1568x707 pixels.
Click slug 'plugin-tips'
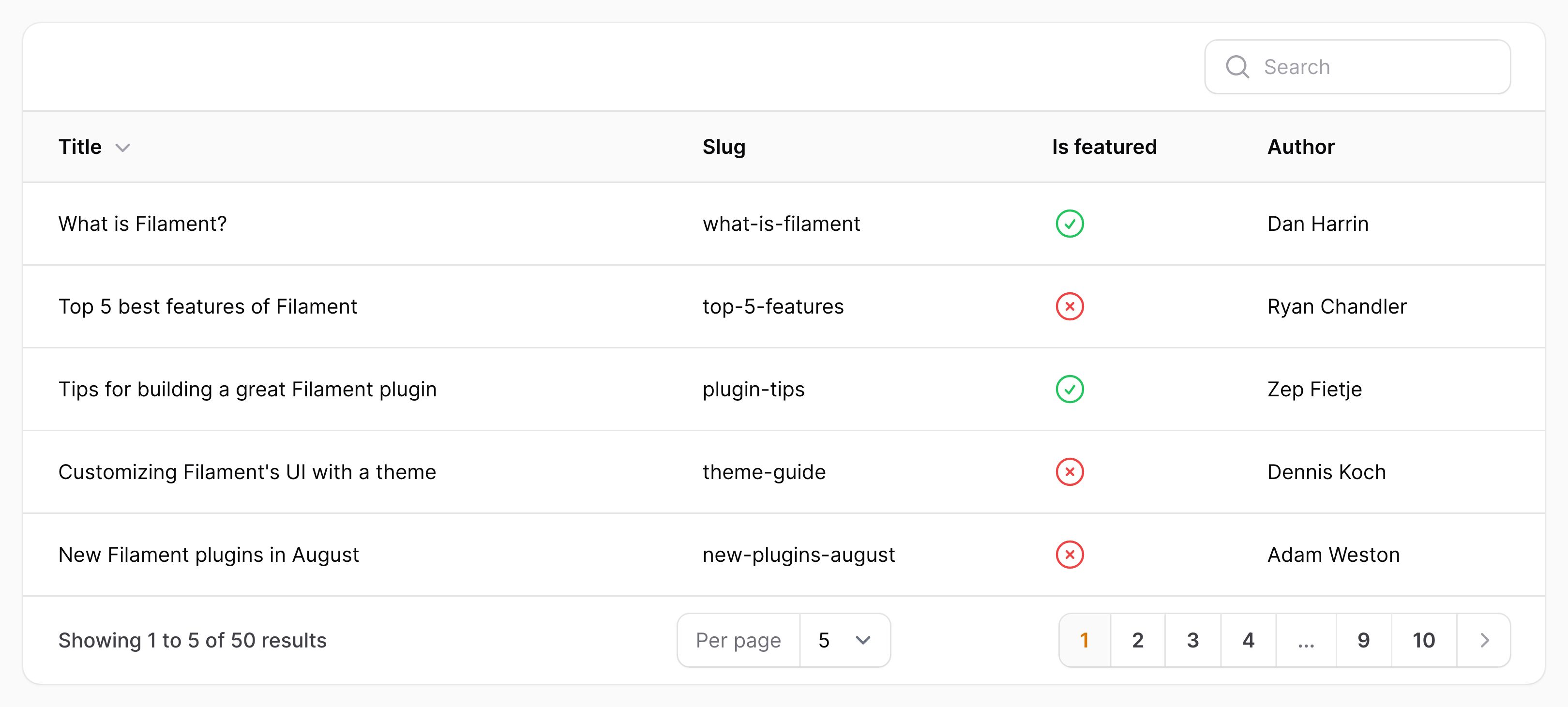(x=754, y=390)
